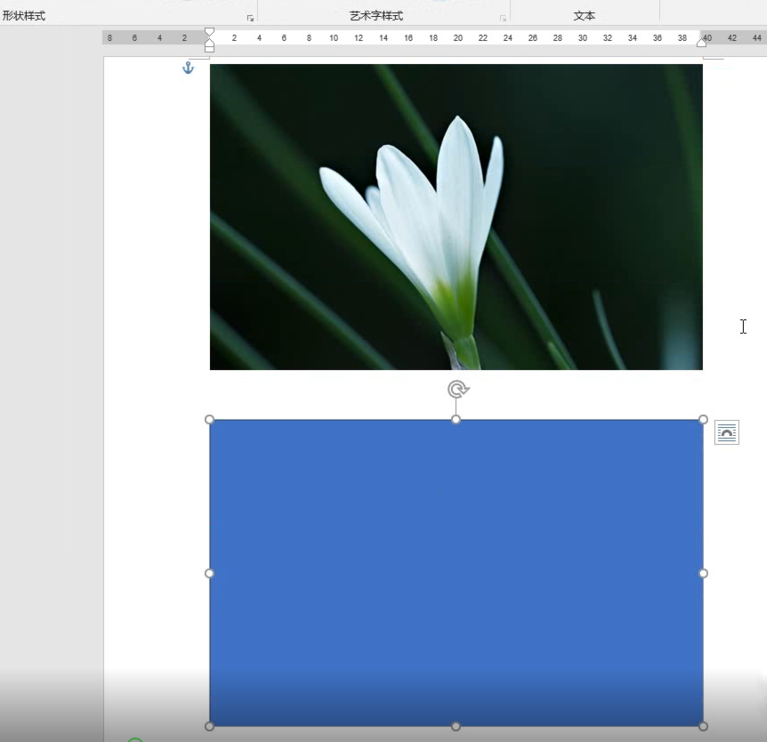Open the Layout Options button beside rectangle
Image resolution: width=767 pixels, height=742 pixels.
coord(727,433)
